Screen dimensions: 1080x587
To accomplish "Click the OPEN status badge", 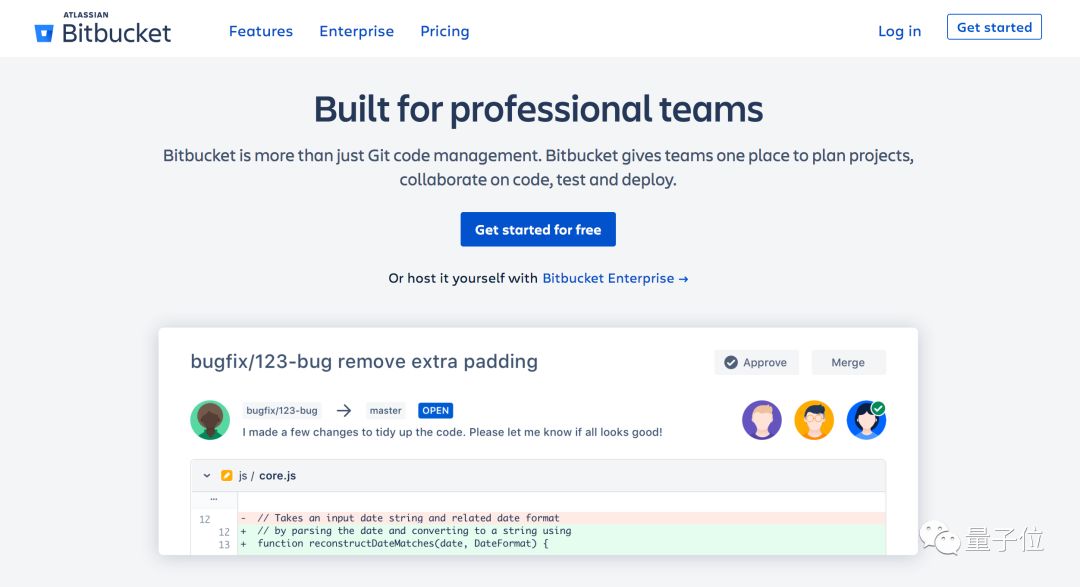I will (x=436, y=411).
